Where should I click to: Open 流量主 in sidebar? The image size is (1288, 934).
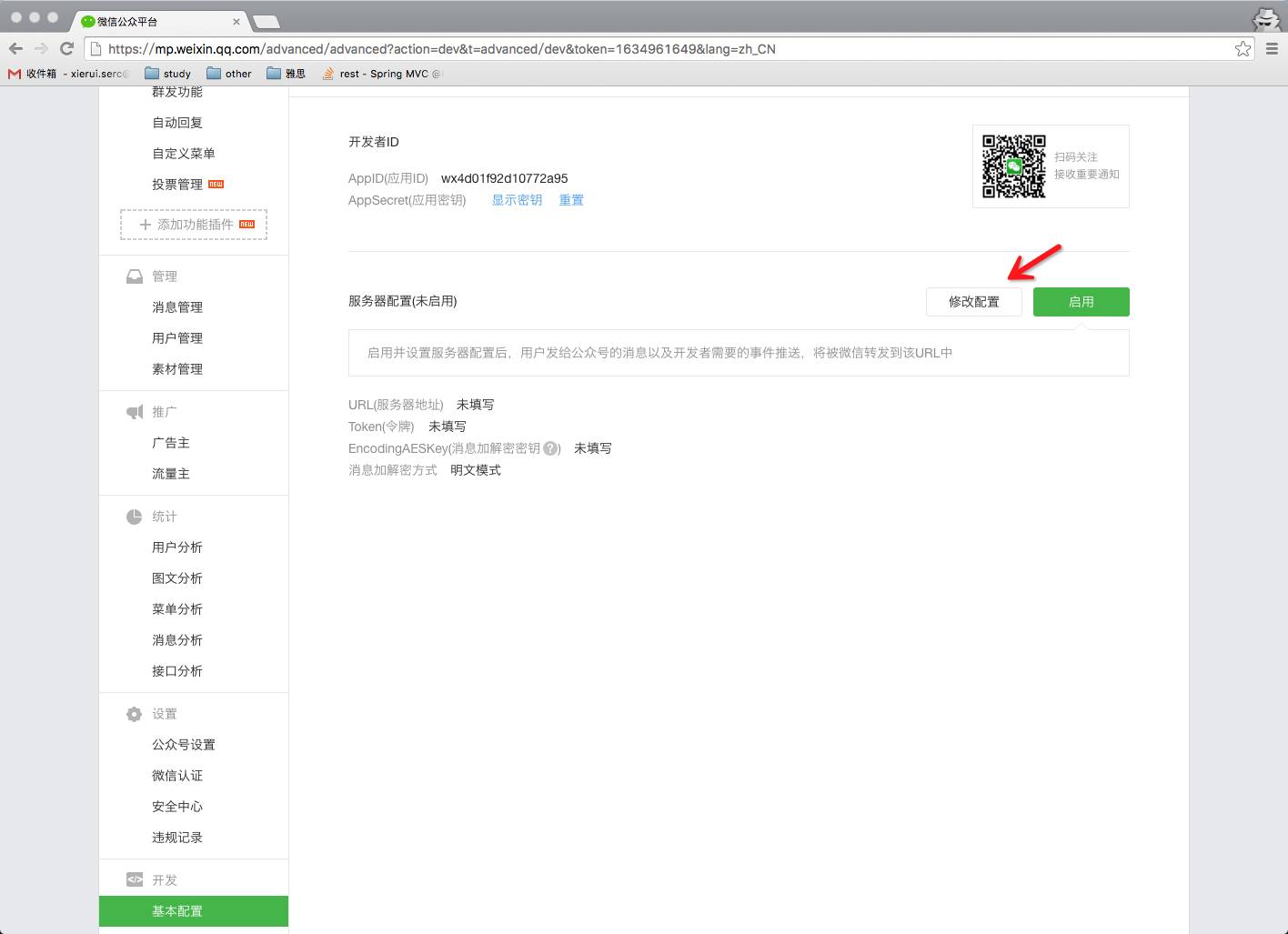[x=171, y=474]
